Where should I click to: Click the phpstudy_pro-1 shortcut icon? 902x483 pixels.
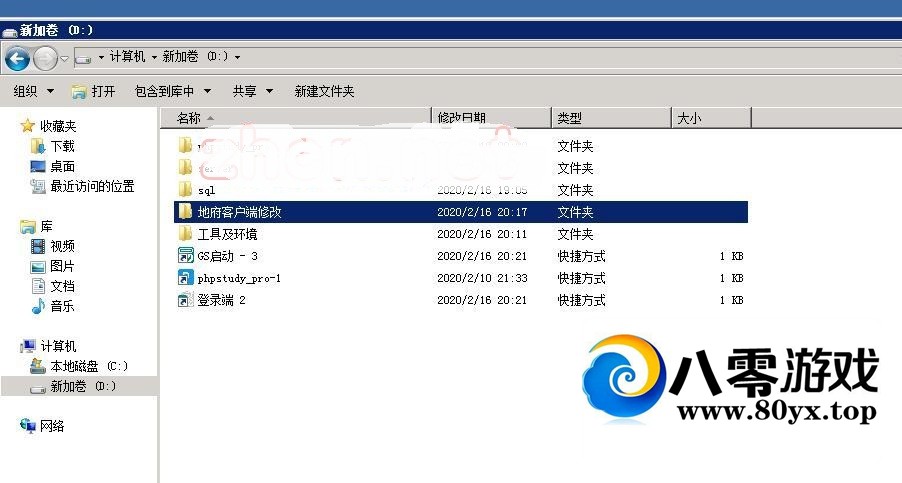pos(185,278)
